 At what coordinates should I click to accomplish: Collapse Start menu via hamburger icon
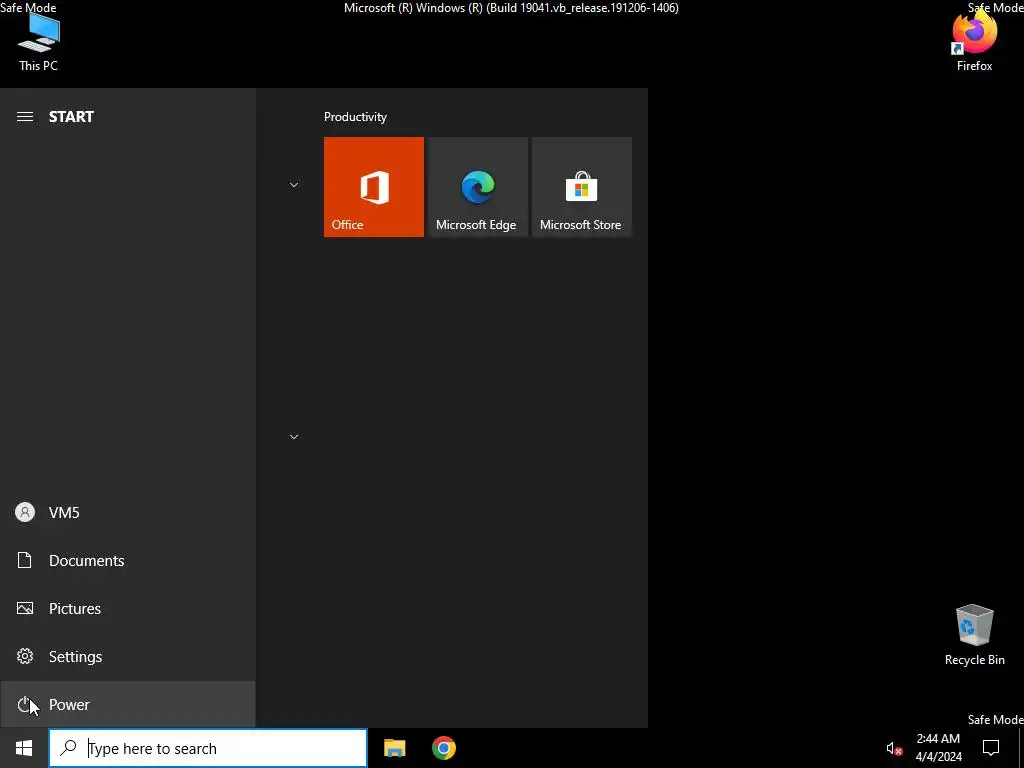click(25, 117)
